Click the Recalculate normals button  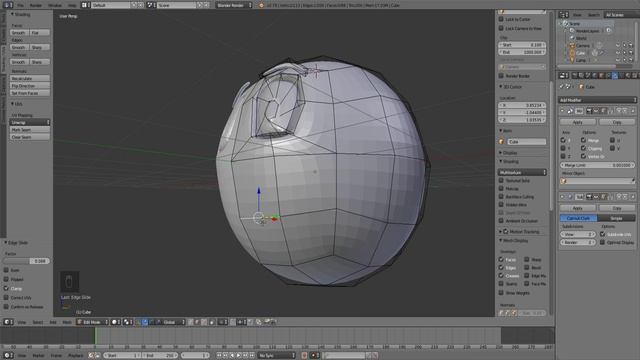click(30, 78)
